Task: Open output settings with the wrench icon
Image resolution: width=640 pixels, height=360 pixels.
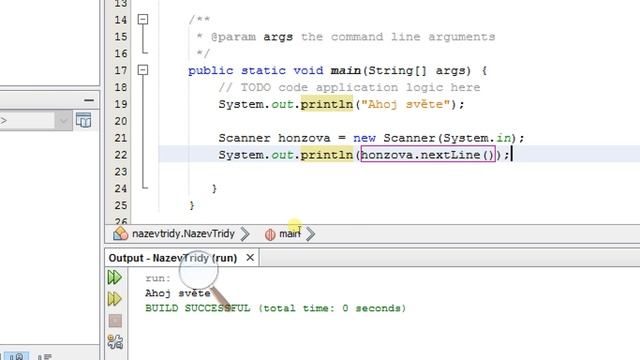Action: point(115,342)
